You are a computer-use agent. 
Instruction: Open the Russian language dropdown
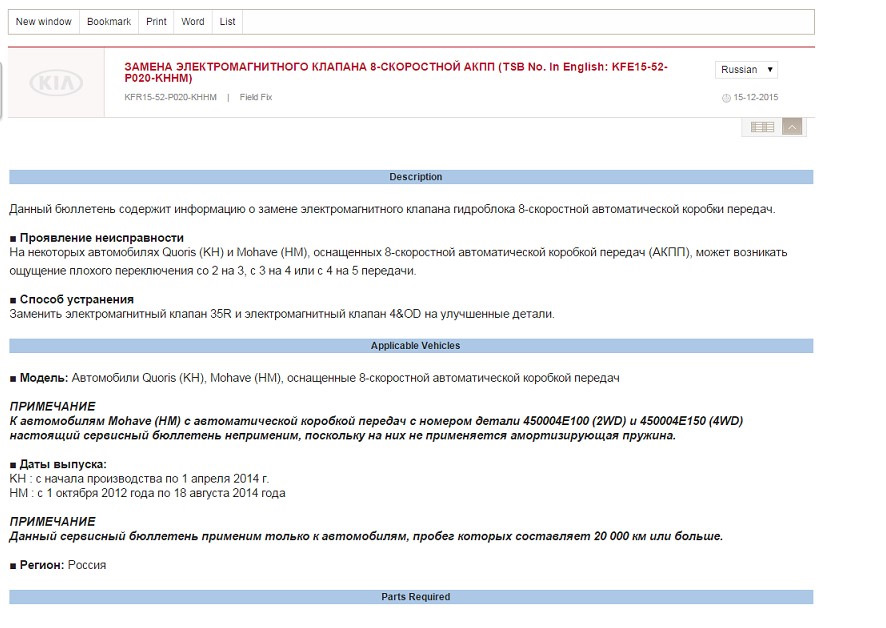(x=746, y=70)
